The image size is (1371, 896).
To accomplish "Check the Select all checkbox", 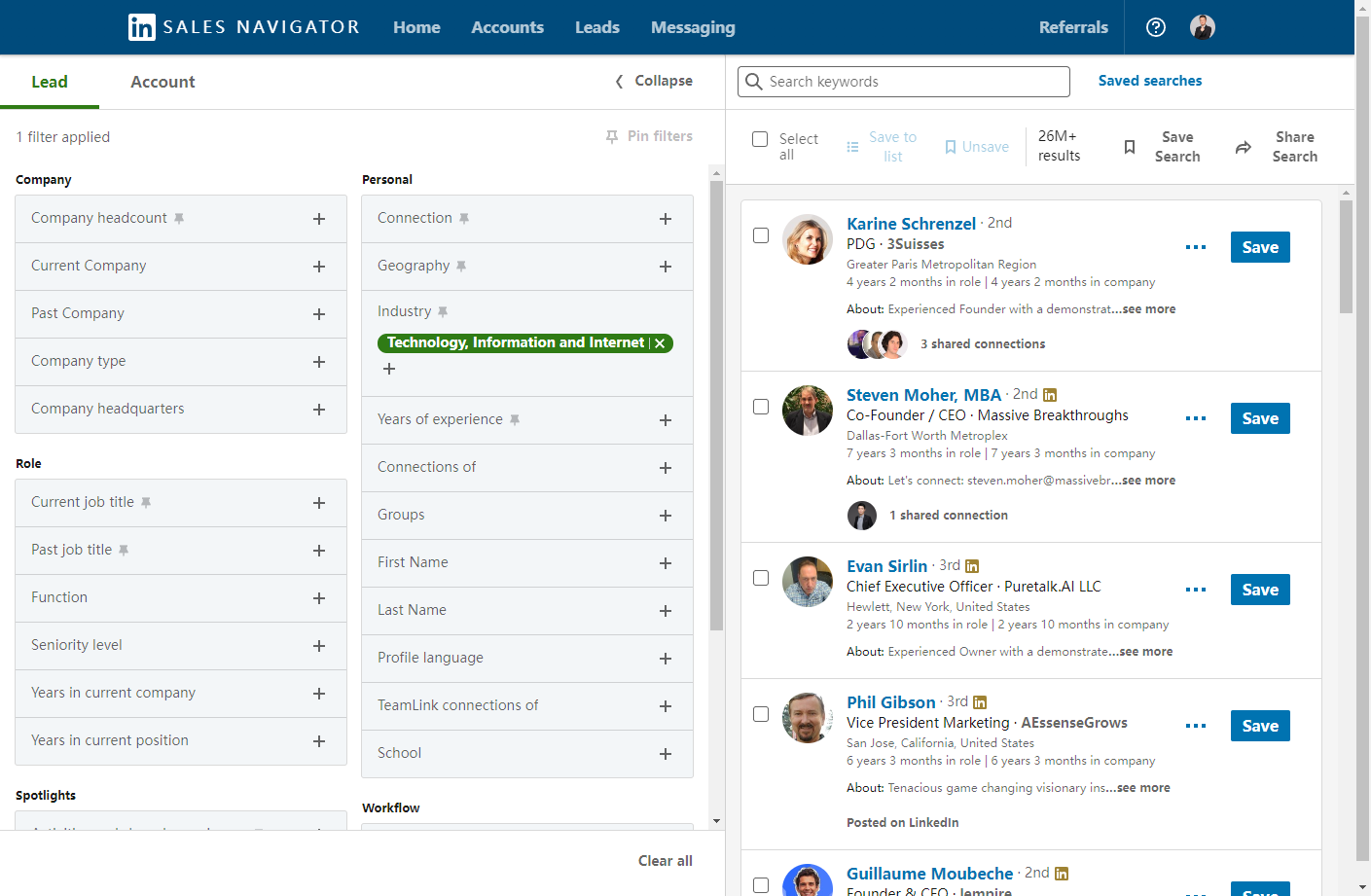I will click(760, 139).
